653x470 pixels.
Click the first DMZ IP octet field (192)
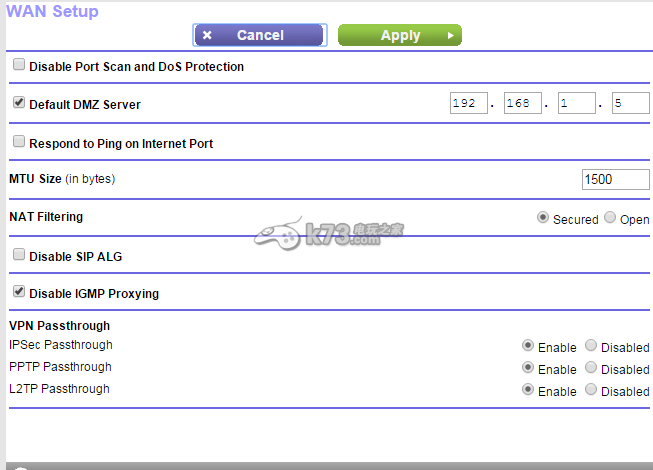pos(468,103)
